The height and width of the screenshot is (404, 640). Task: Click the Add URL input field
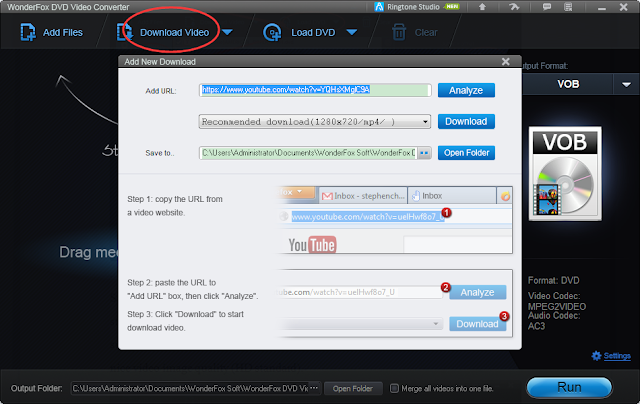[x=315, y=90]
